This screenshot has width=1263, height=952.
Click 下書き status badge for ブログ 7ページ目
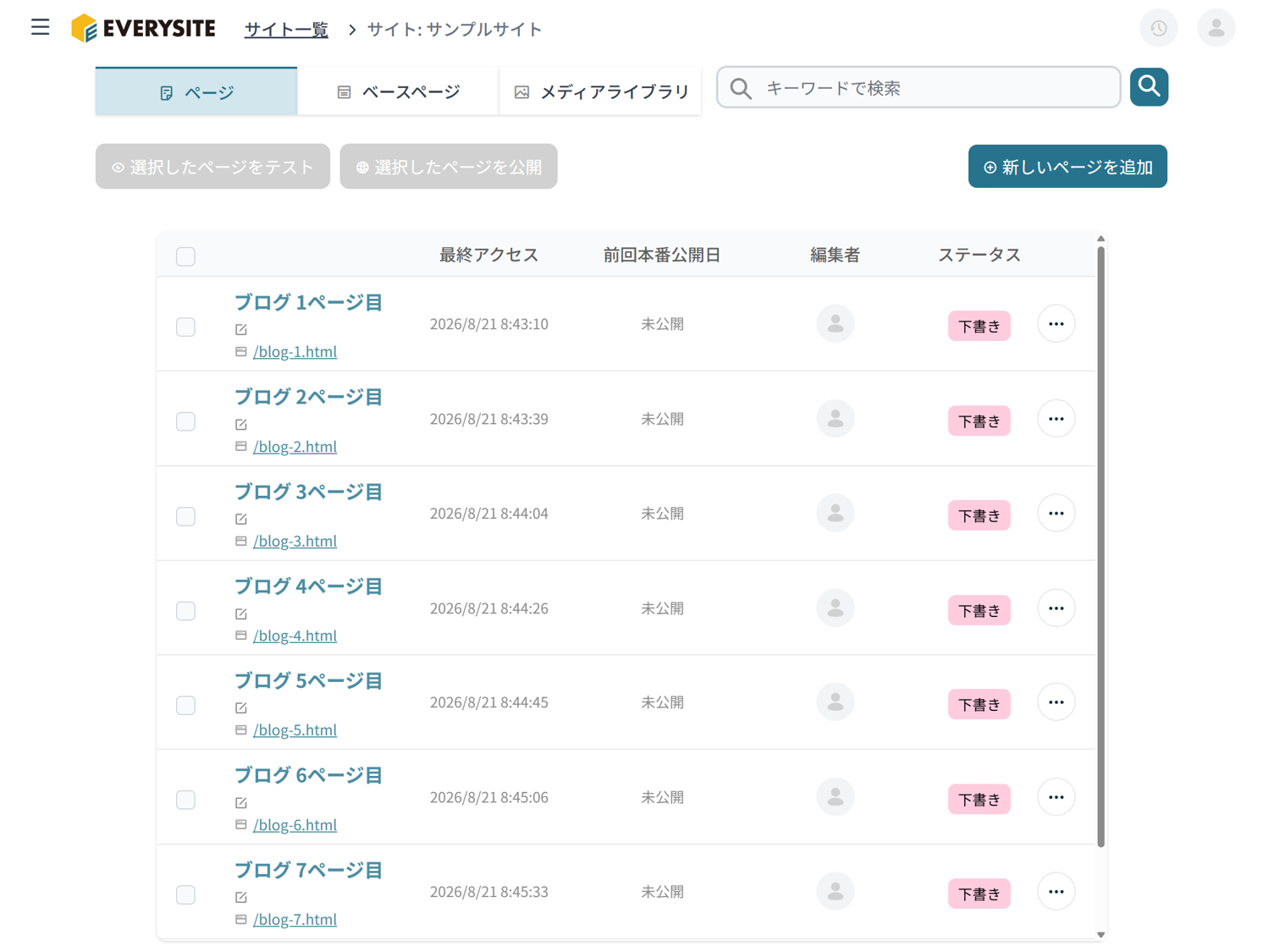click(979, 894)
